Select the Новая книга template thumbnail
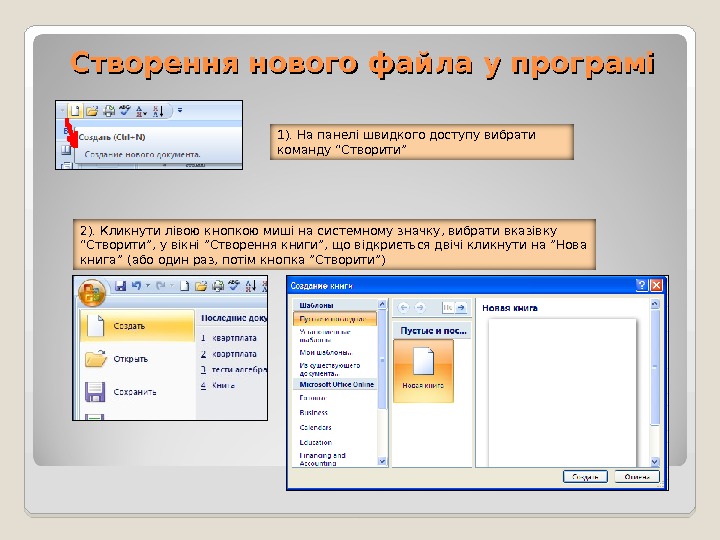The image size is (720, 540). pyautogui.click(x=423, y=371)
